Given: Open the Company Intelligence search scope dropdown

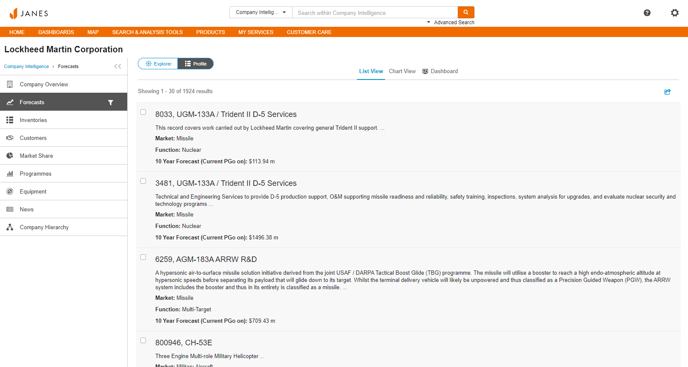Looking at the screenshot, I should [x=261, y=12].
